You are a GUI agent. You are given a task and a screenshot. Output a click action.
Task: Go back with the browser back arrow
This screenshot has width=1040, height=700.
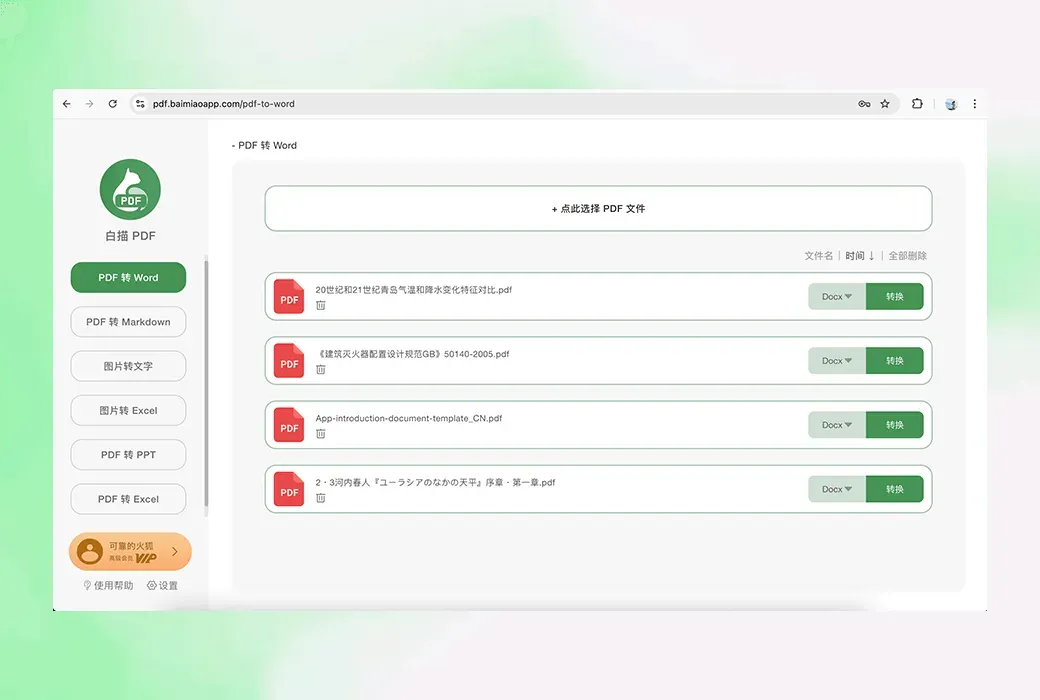point(66,104)
